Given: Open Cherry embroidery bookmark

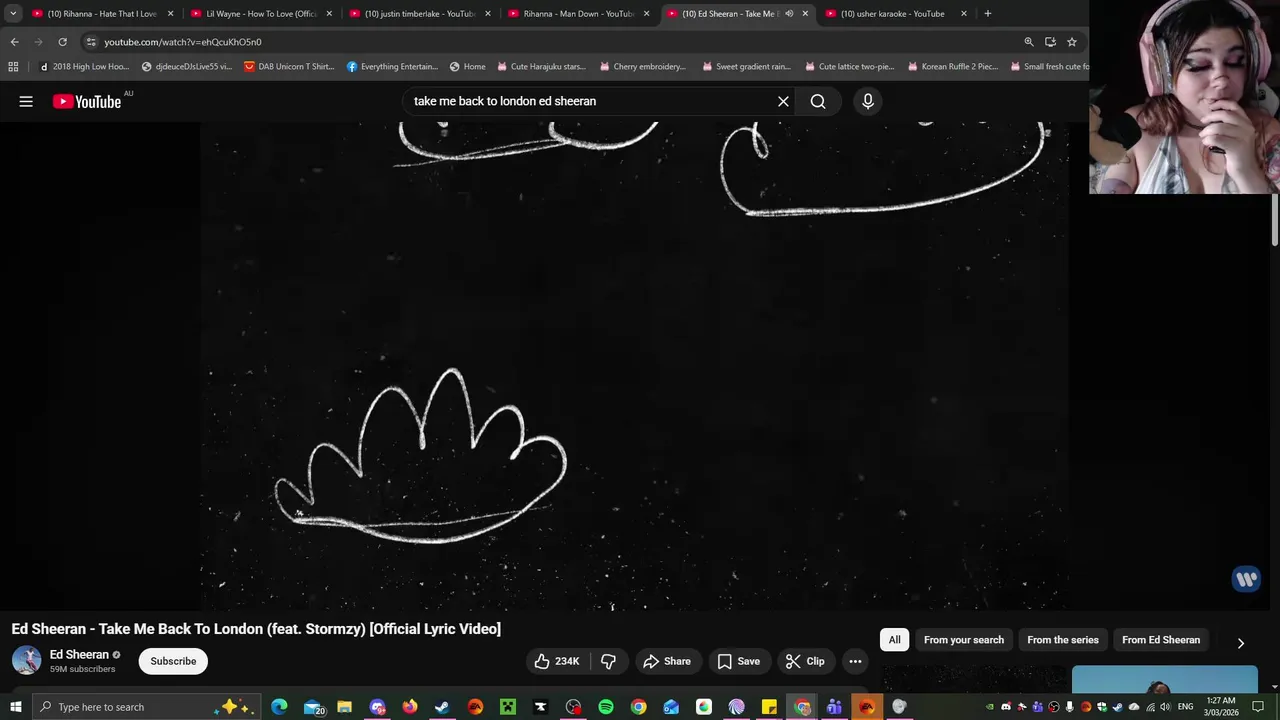Looking at the screenshot, I should [x=642, y=67].
